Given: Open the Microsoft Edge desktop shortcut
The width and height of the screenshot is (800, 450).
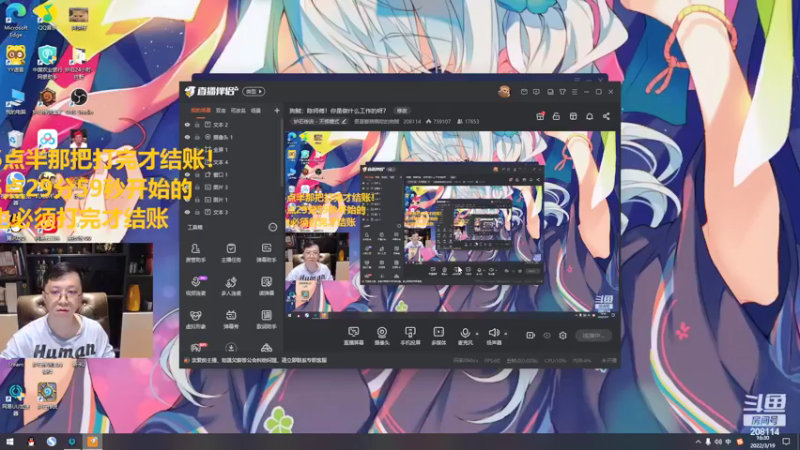Looking at the screenshot, I should [x=15, y=20].
